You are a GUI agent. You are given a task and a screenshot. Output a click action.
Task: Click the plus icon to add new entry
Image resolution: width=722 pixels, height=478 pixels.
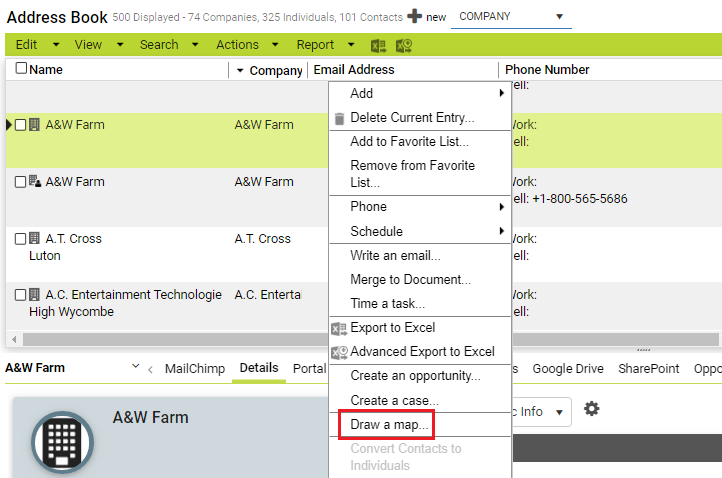(x=414, y=17)
